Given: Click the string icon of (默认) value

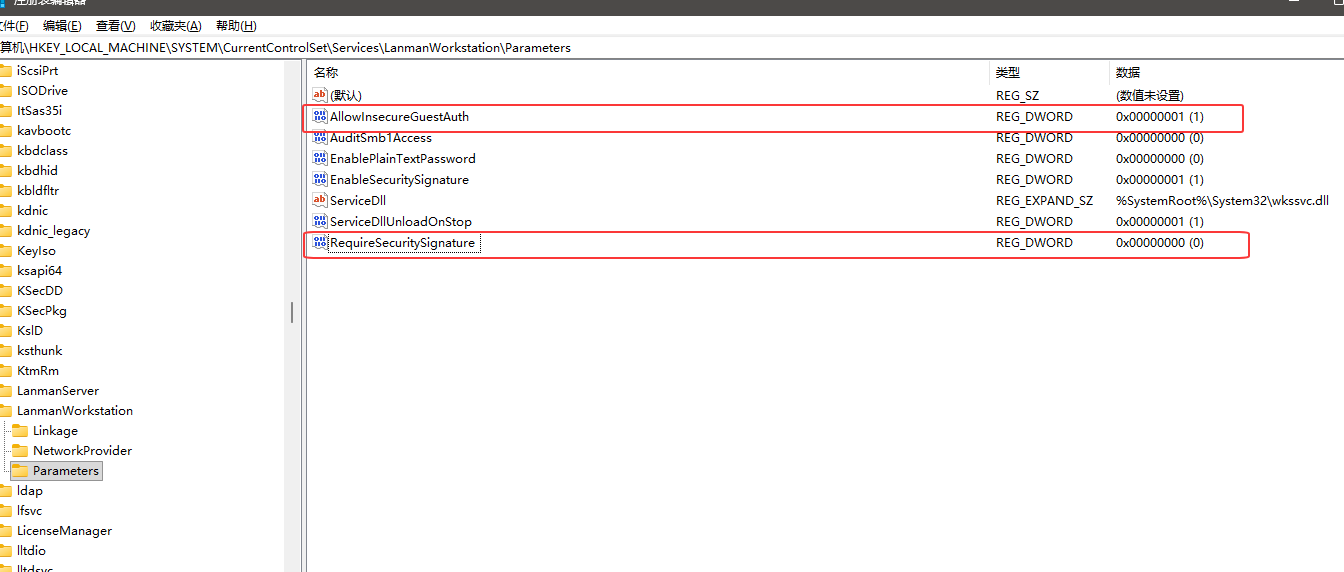Looking at the screenshot, I should coord(320,95).
